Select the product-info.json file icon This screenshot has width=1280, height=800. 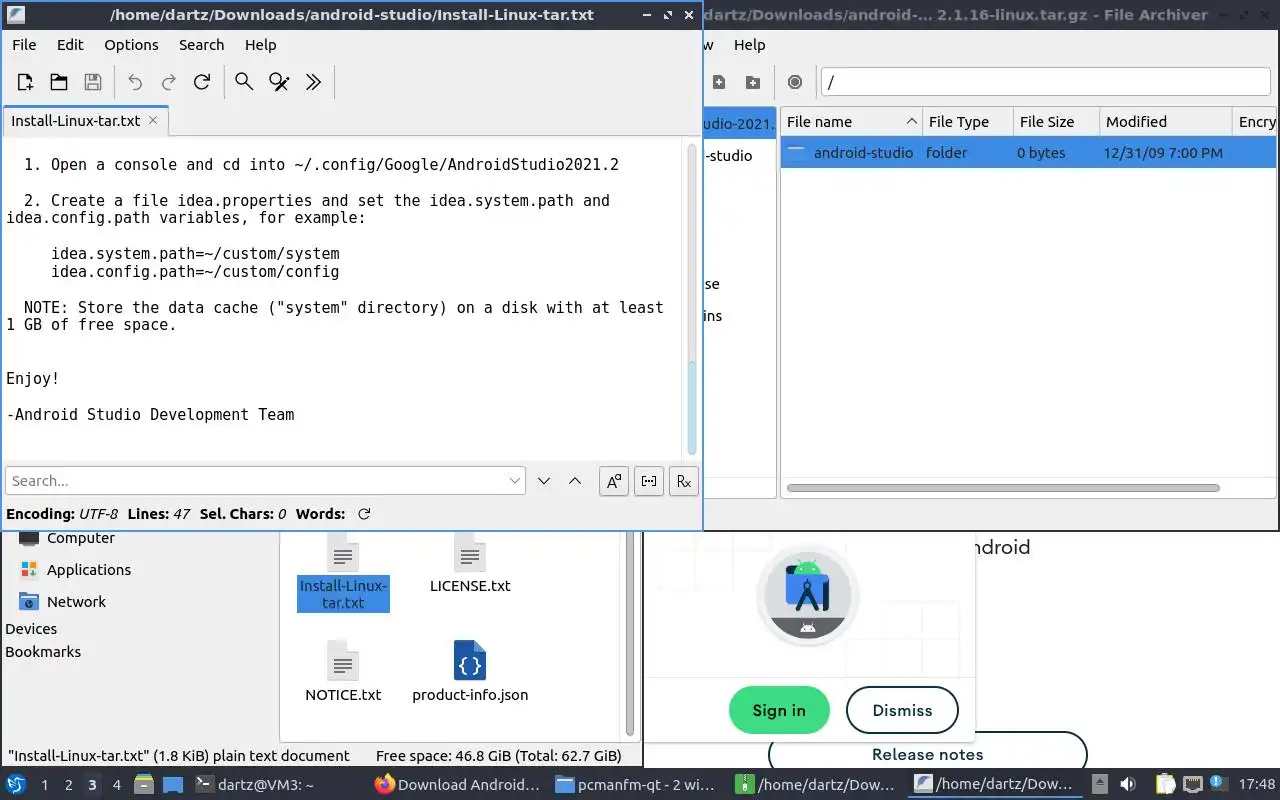[x=470, y=672]
